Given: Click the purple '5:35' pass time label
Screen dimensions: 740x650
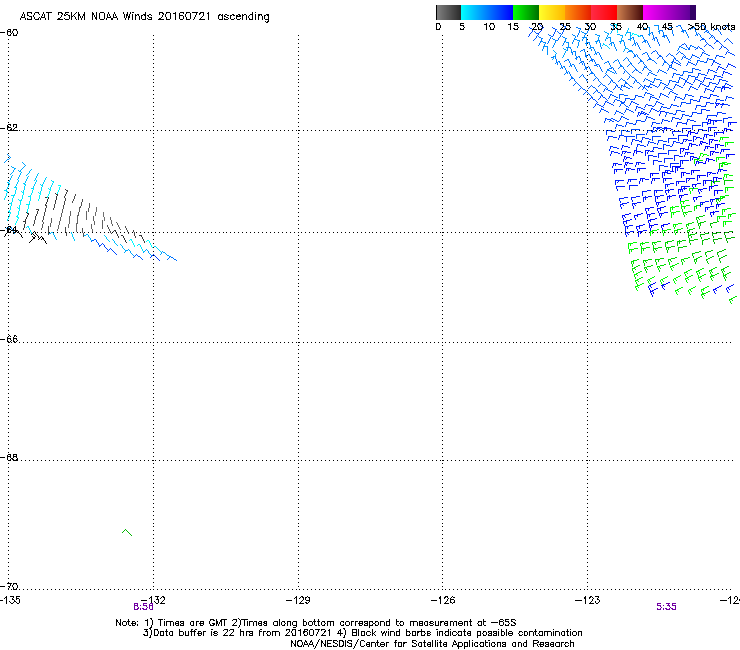Looking at the screenshot, I should coord(666,607).
